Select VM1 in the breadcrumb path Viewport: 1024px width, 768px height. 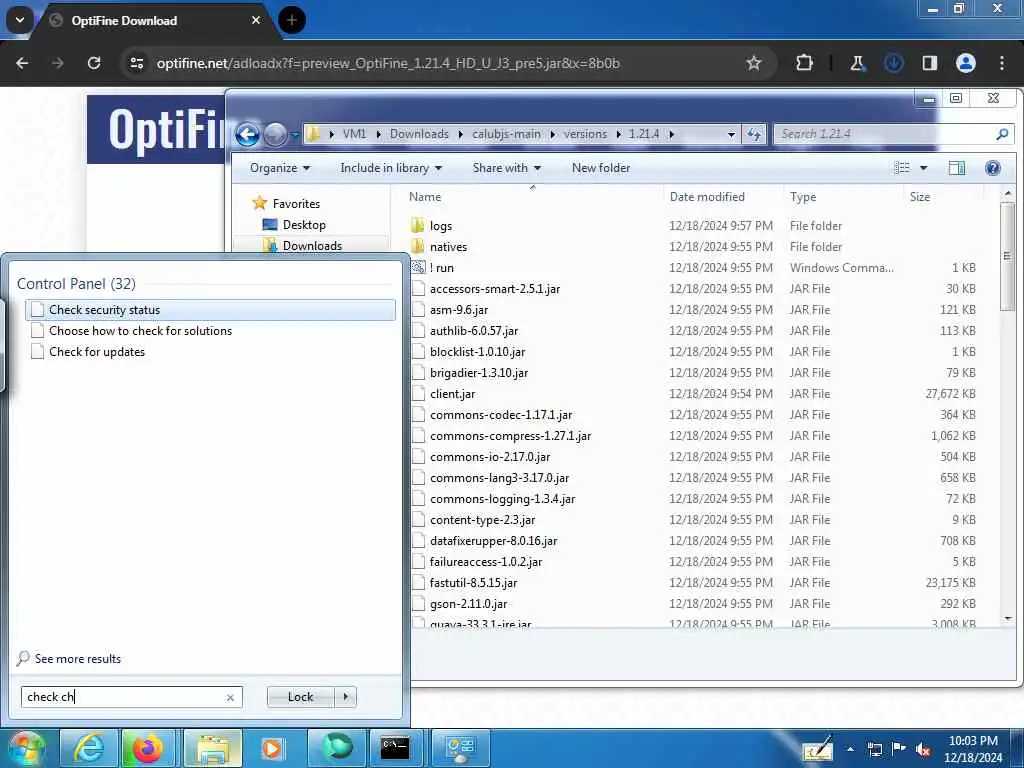coord(354,134)
